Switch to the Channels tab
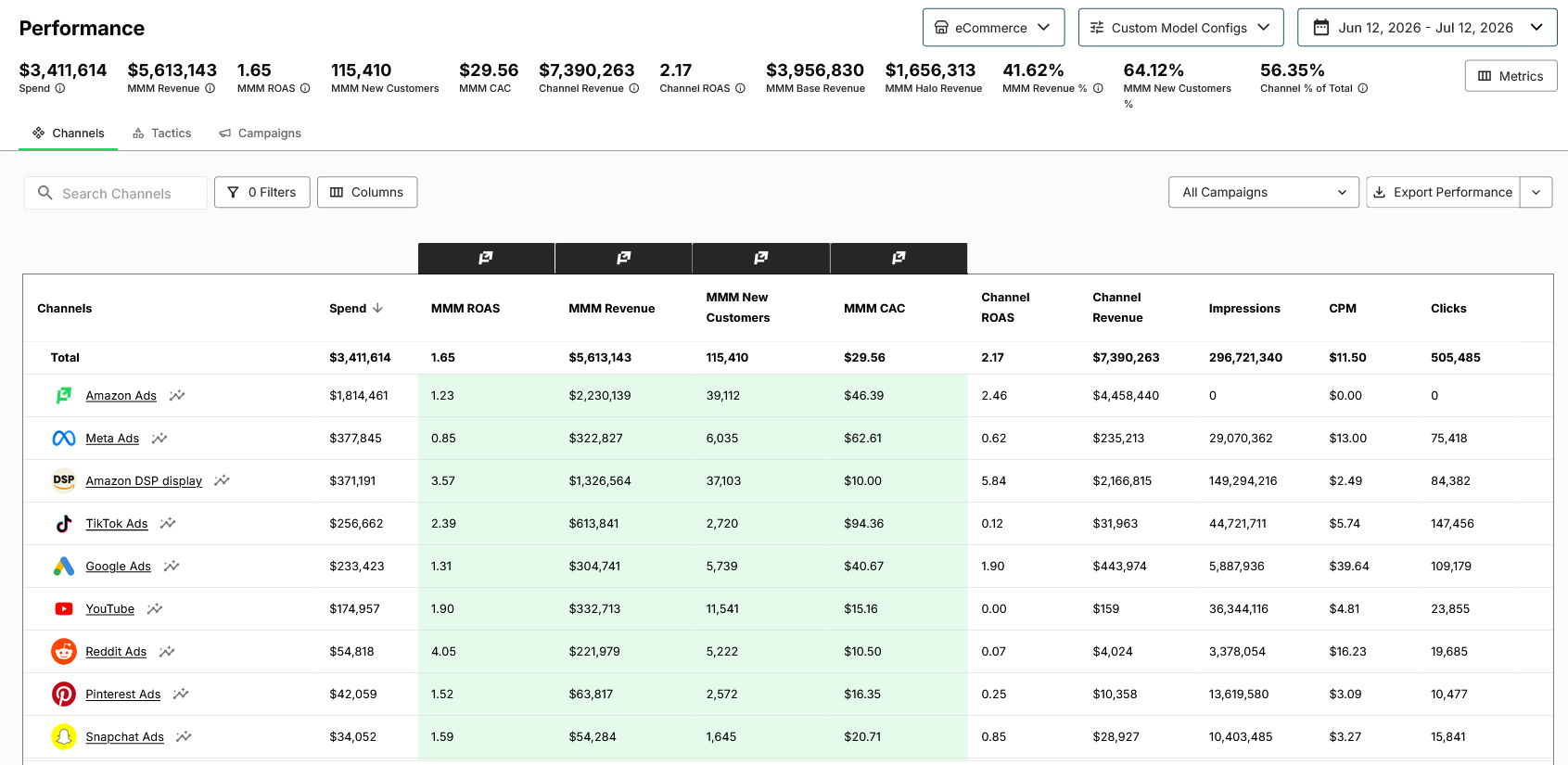Image resolution: width=1568 pixels, height=765 pixels. pyautogui.click(x=69, y=134)
